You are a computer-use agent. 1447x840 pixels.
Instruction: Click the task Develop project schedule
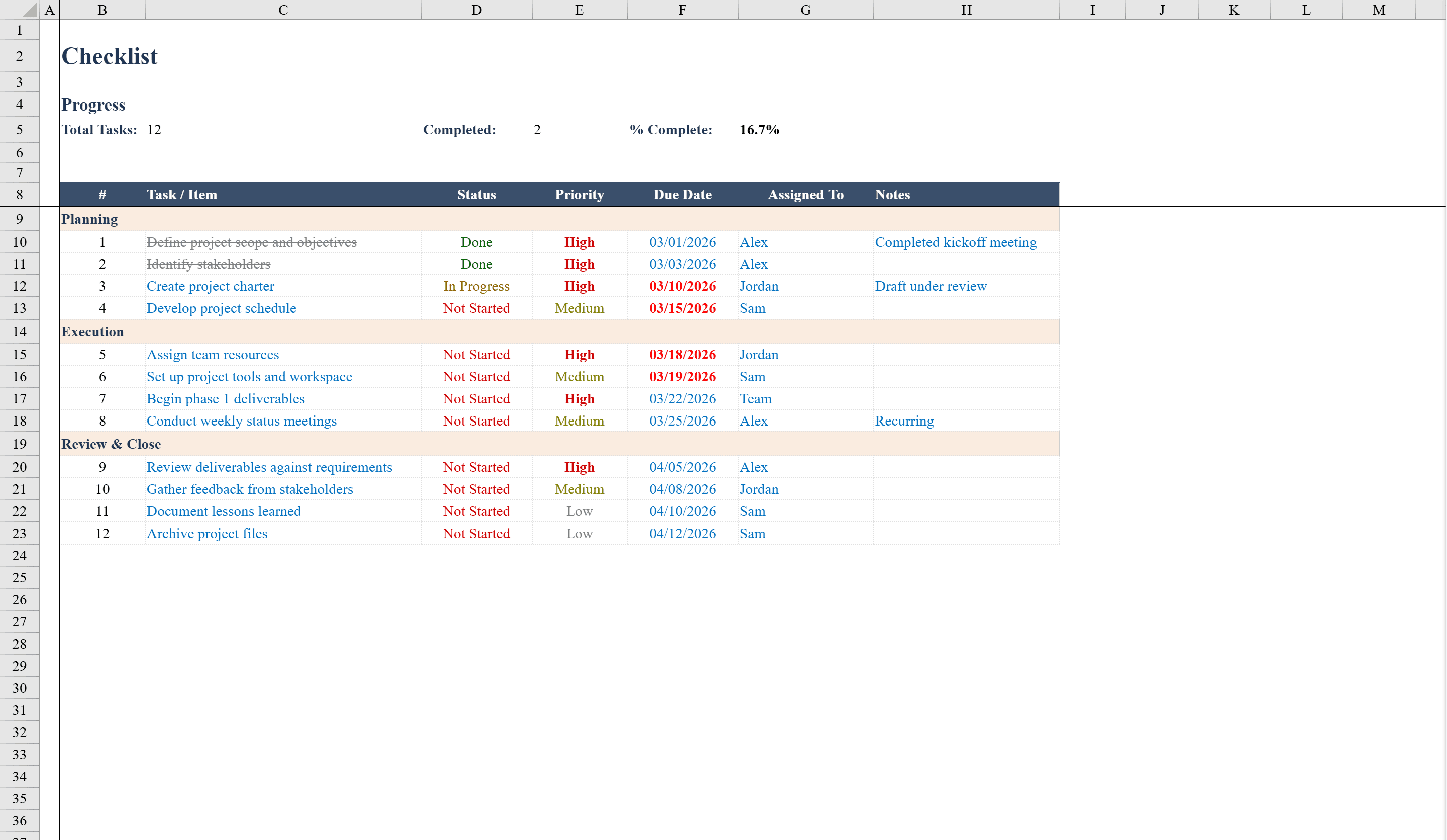pos(221,308)
